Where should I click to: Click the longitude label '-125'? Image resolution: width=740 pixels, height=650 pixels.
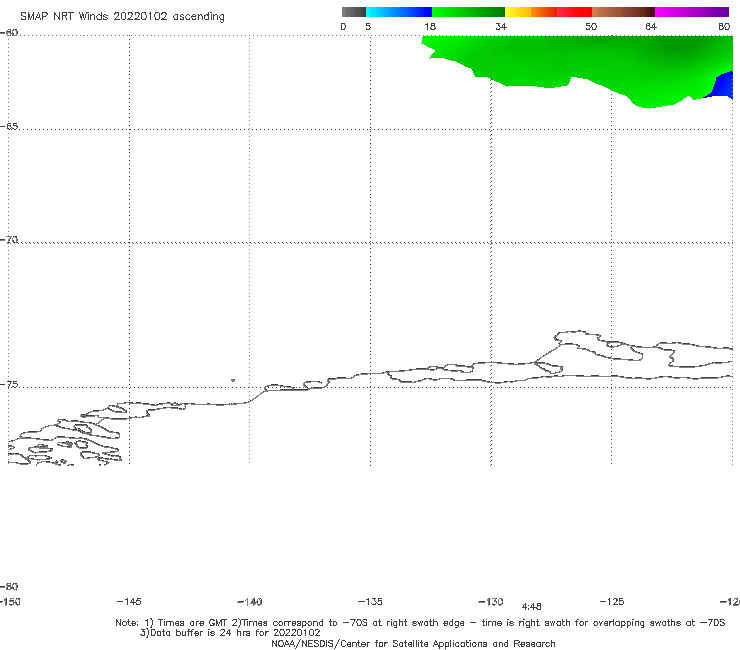coord(612,602)
